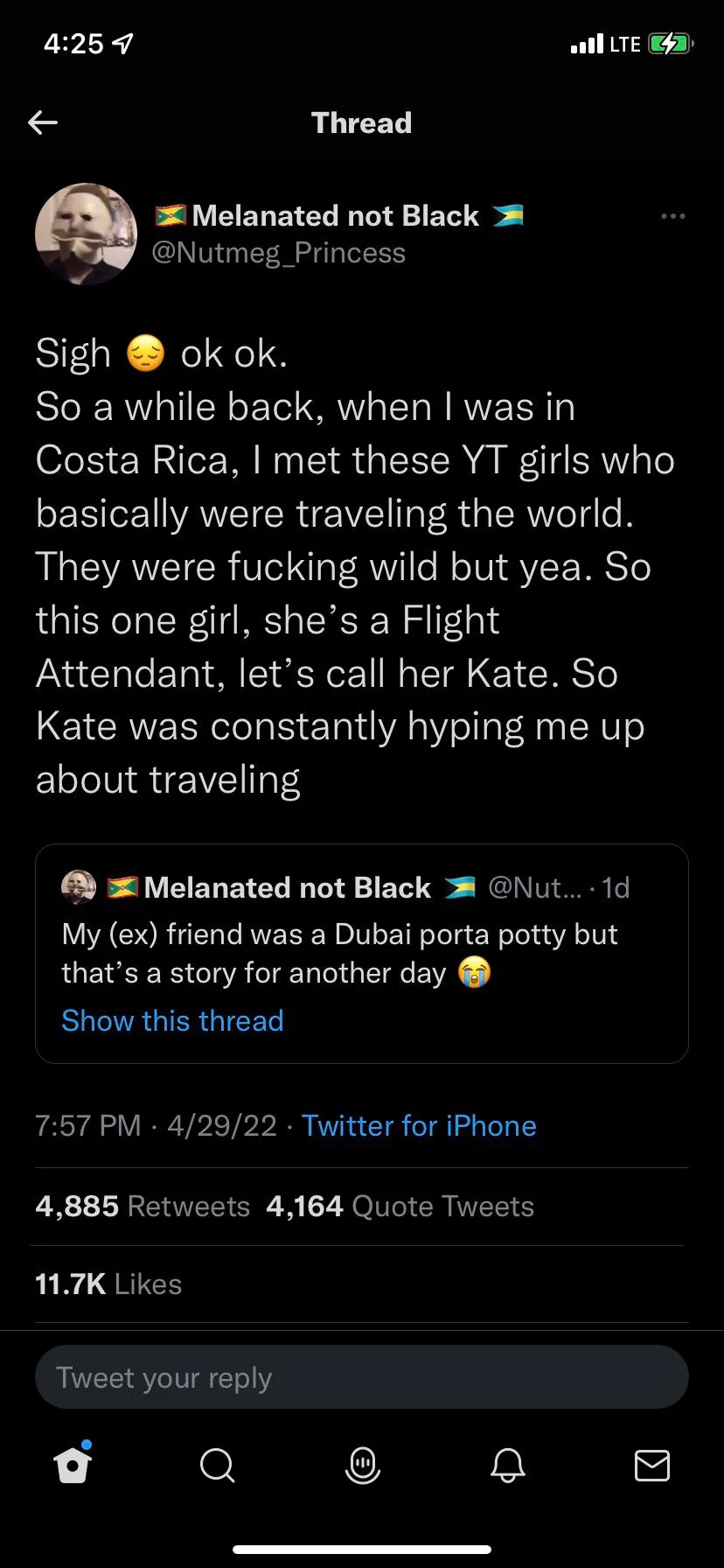Open the @Nutmeg_Princess handle profile
This screenshot has width=724, height=1568.
click(x=278, y=253)
